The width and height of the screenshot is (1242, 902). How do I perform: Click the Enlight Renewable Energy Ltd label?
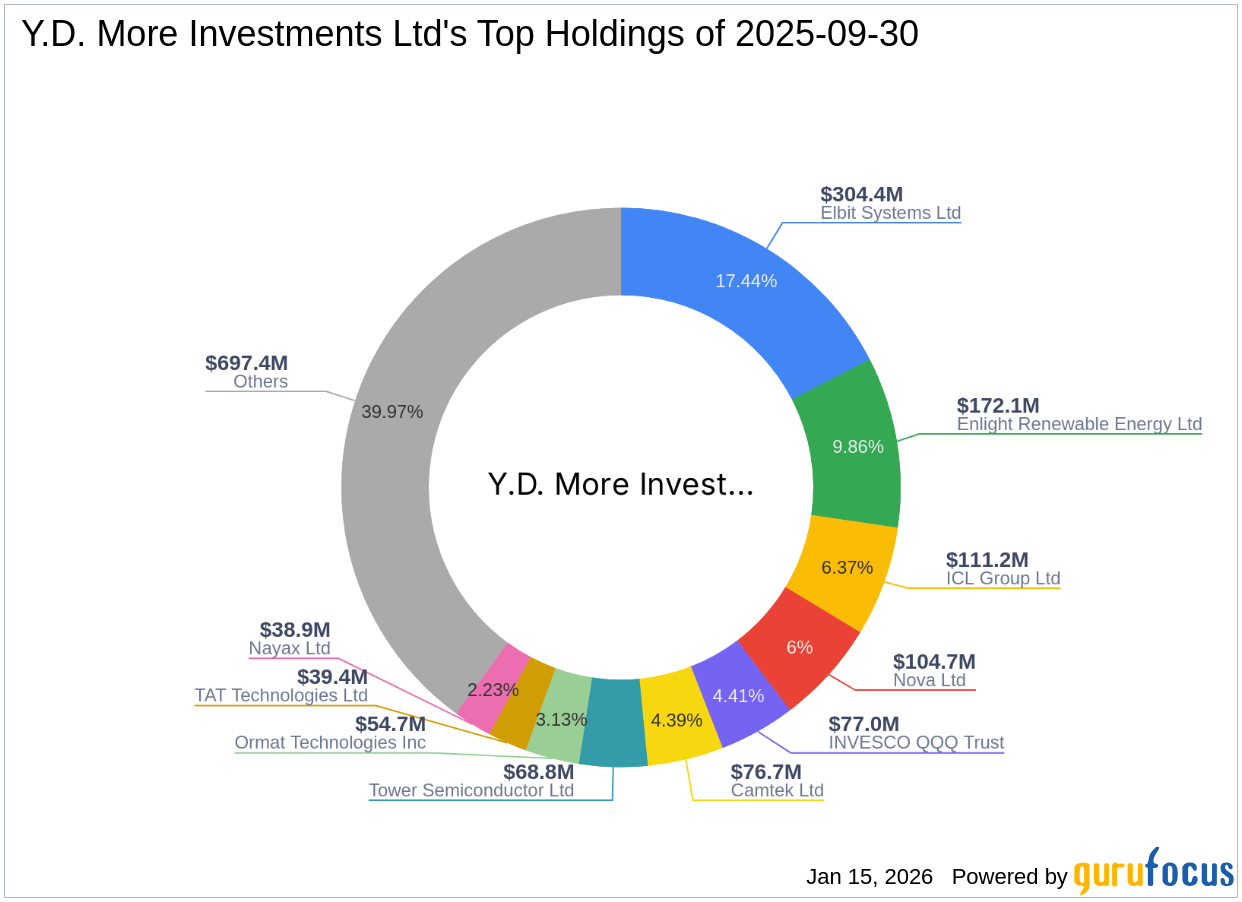[1079, 424]
